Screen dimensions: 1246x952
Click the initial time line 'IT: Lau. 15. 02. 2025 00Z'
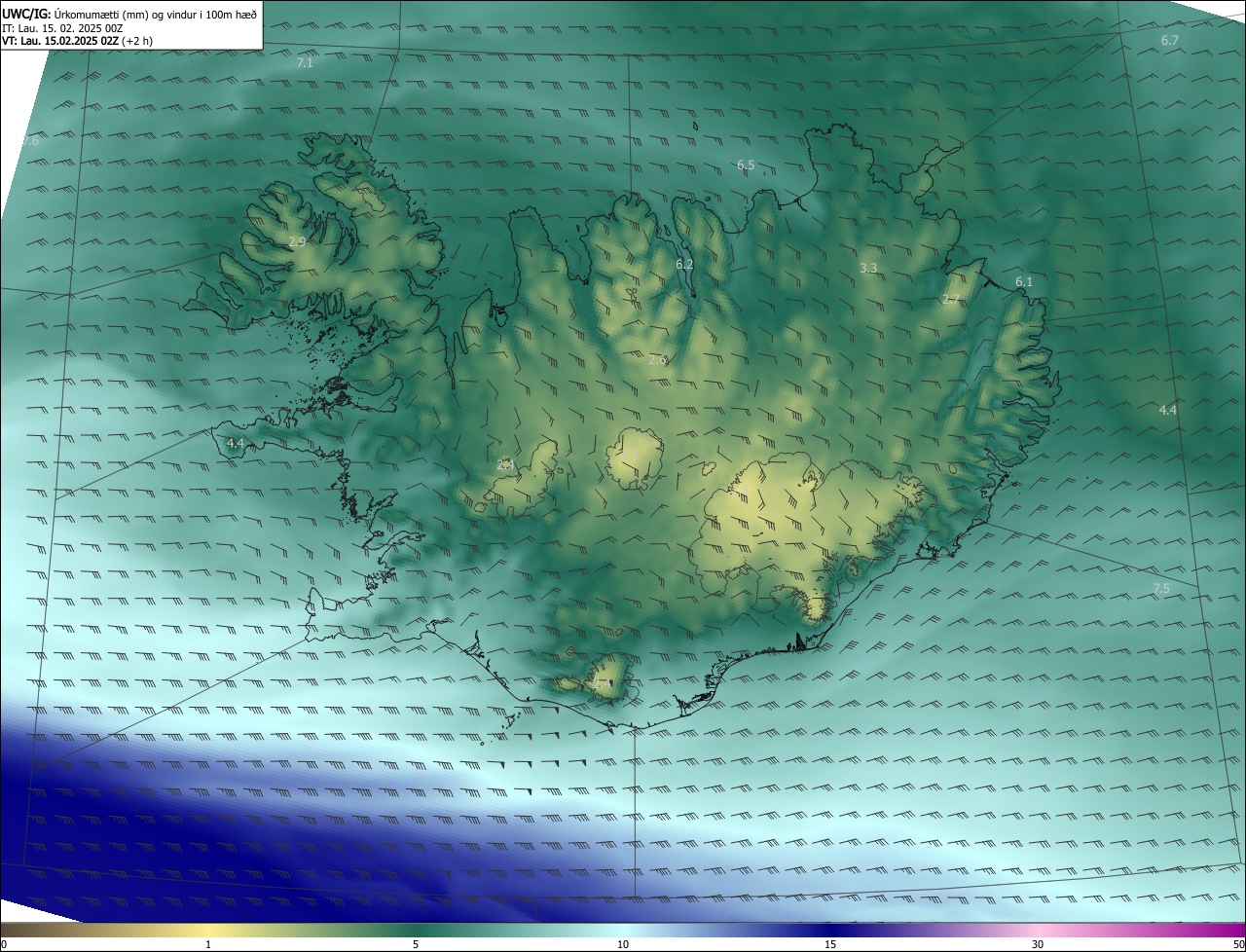(62, 28)
